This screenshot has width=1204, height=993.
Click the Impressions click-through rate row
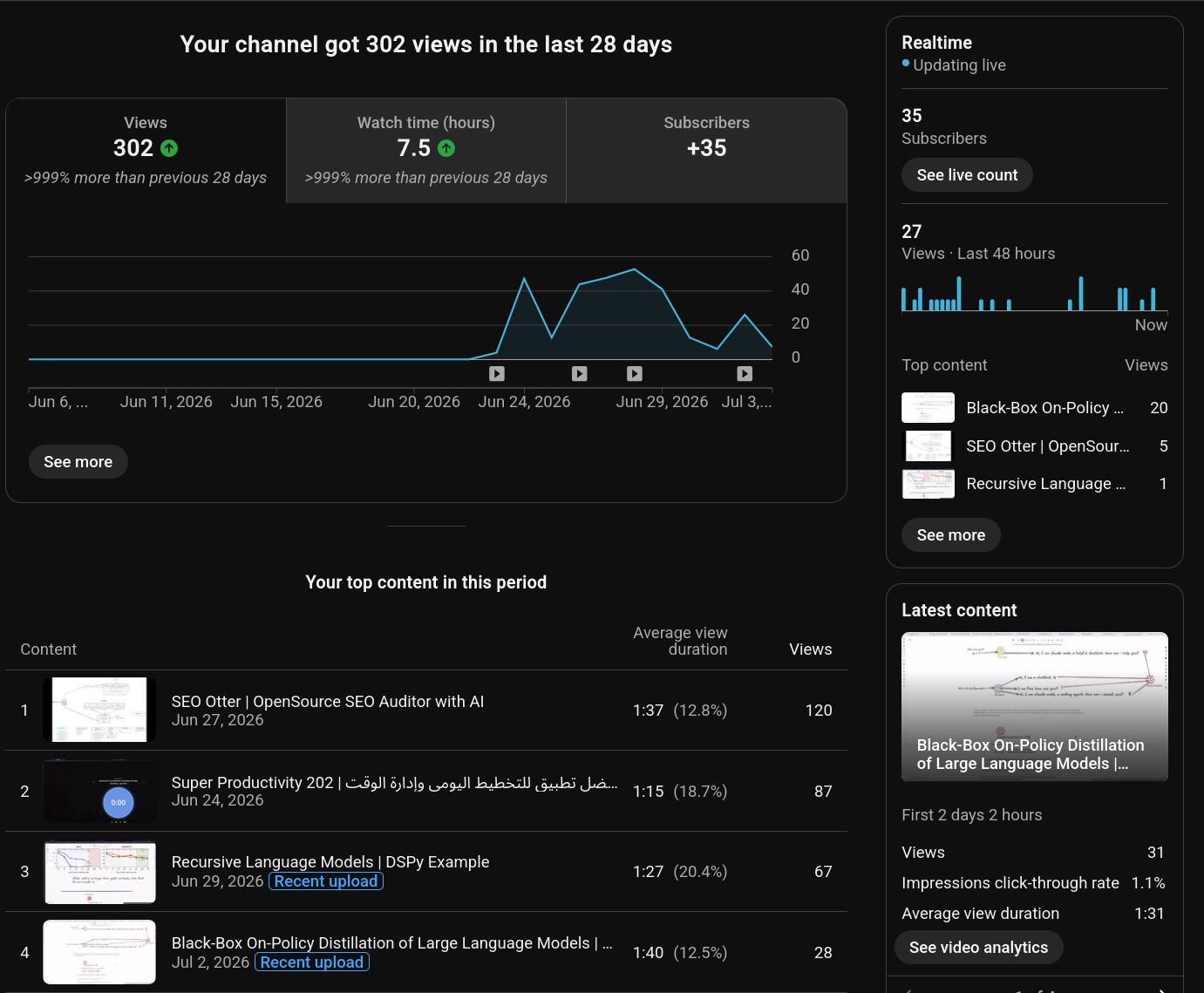pyautogui.click(x=1034, y=883)
